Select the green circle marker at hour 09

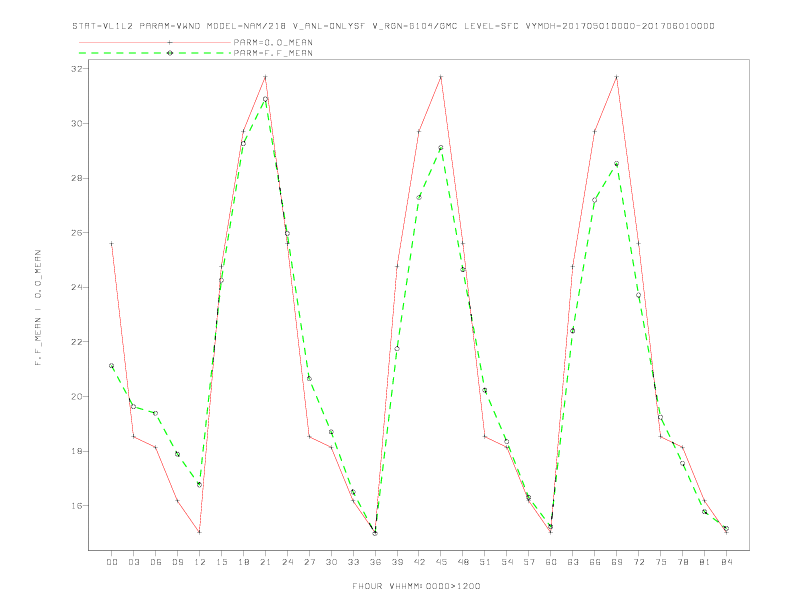click(x=177, y=454)
